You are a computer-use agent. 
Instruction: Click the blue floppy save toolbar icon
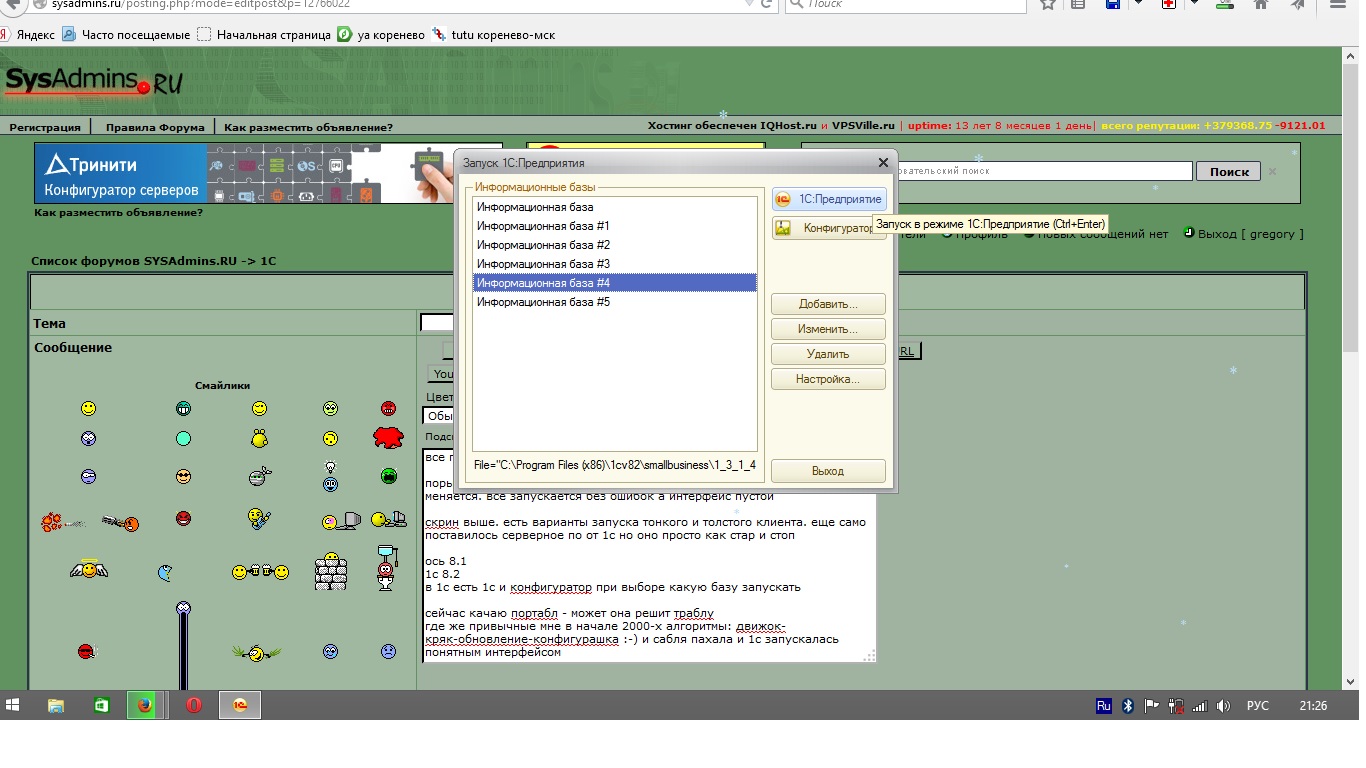pyautogui.click(x=1111, y=4)
